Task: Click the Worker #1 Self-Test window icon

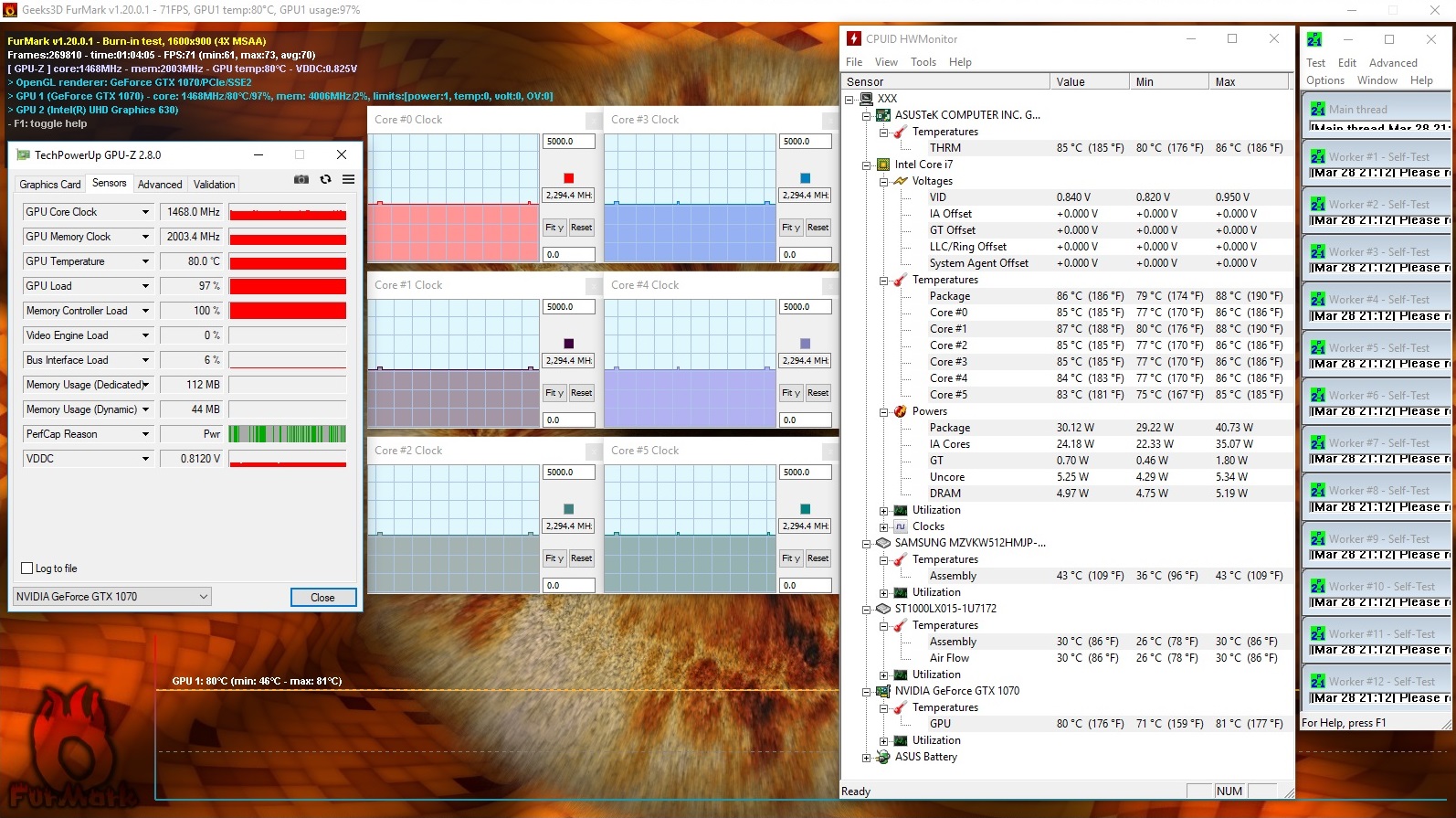Action: (x=1318, y=156)
